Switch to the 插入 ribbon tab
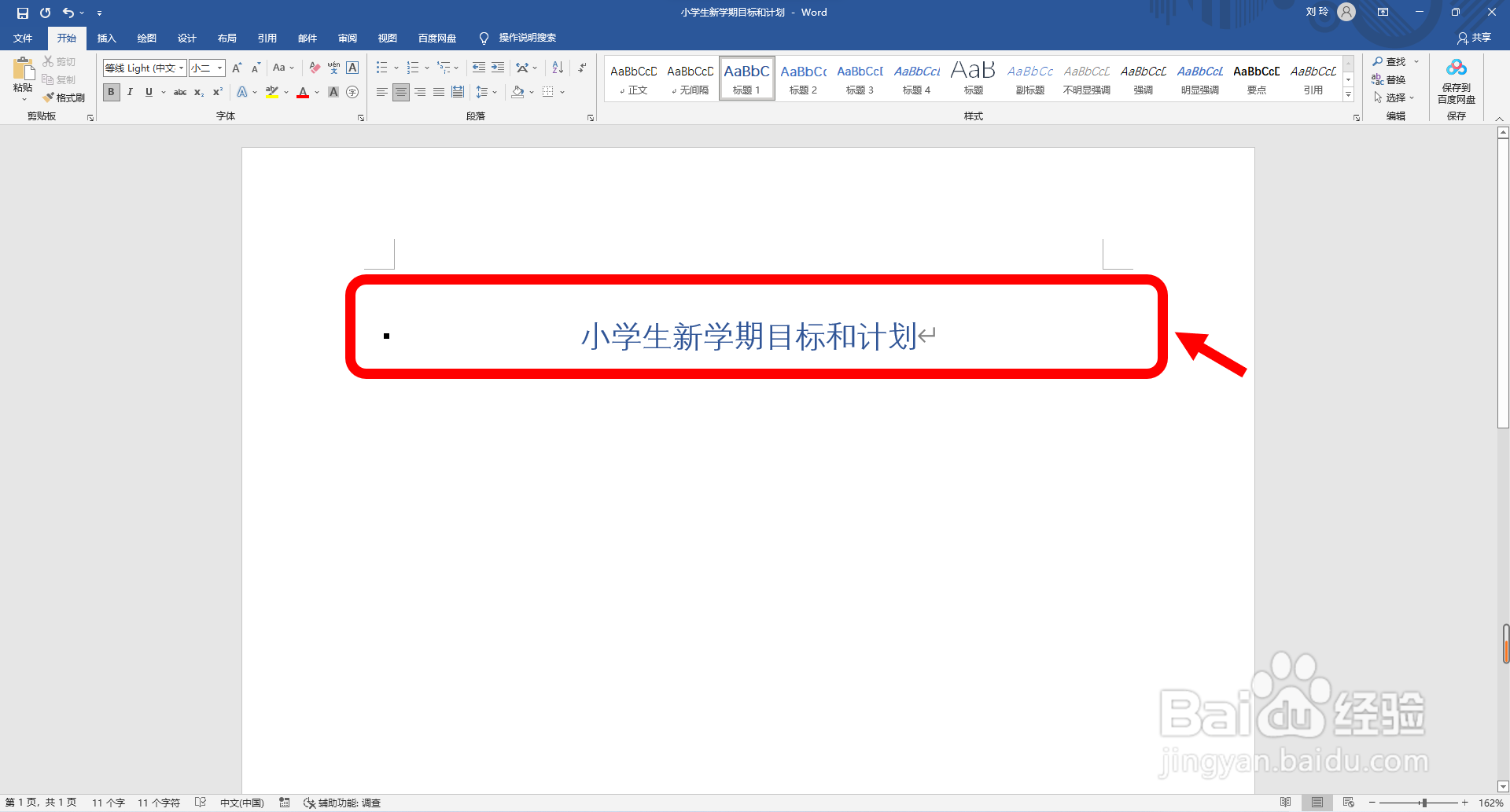1510x812 pixels. 107,38
